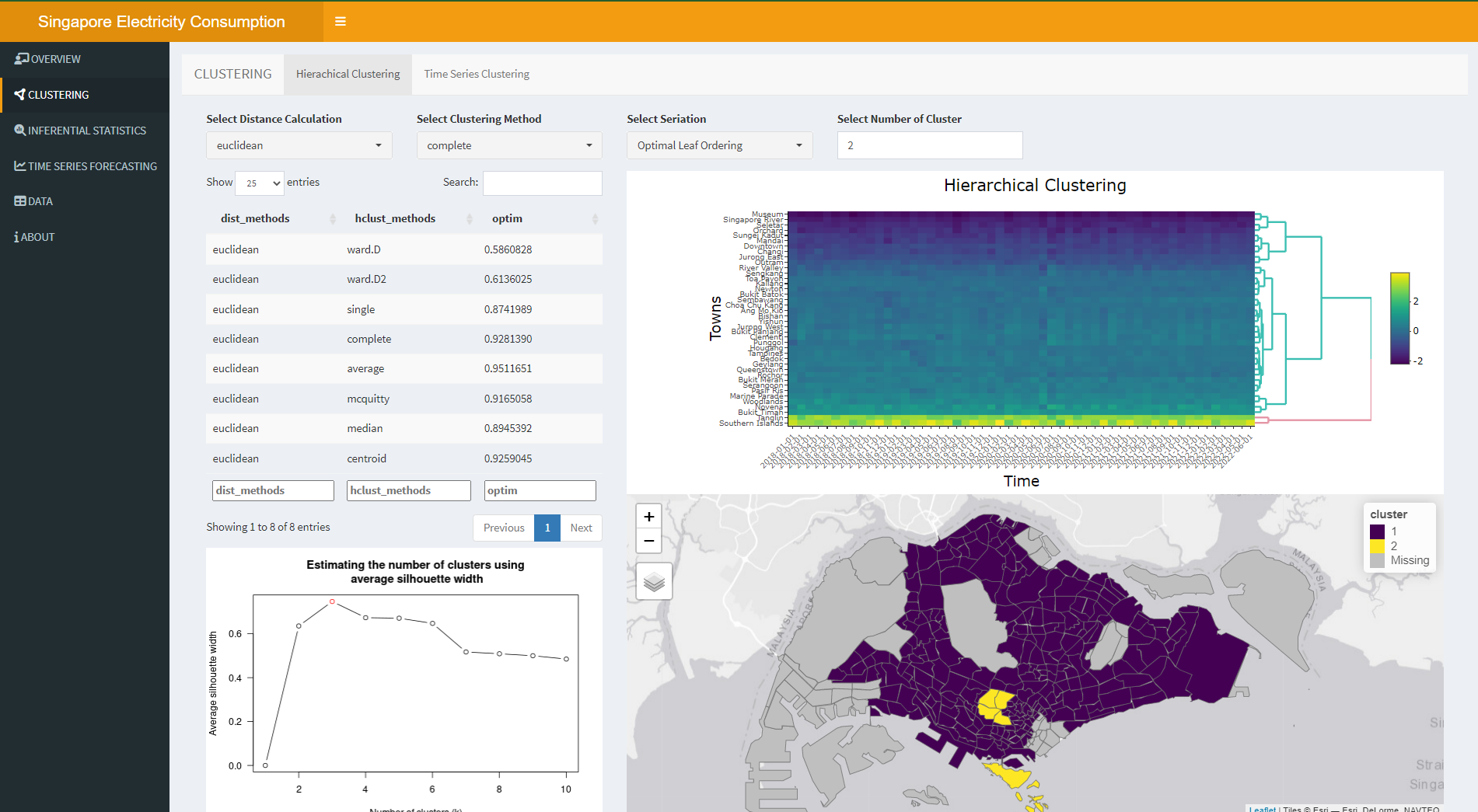This screenshot has width=1478, height=812.
Task: Click the hamburger sidebar toggle icon
Action: [x=341, y=22]
